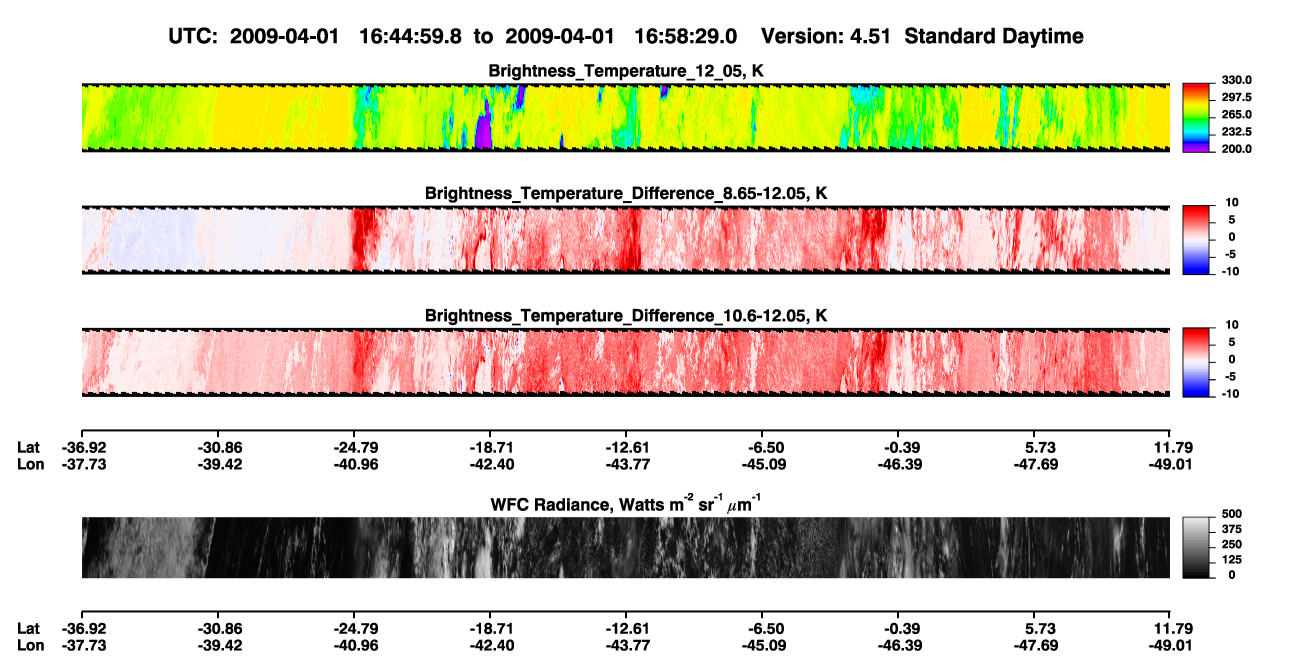Click the Brightness_Temperature_12_05 panel title
Screen dimensions: 1300x667
pyautogui.click(x=626, y=71)
